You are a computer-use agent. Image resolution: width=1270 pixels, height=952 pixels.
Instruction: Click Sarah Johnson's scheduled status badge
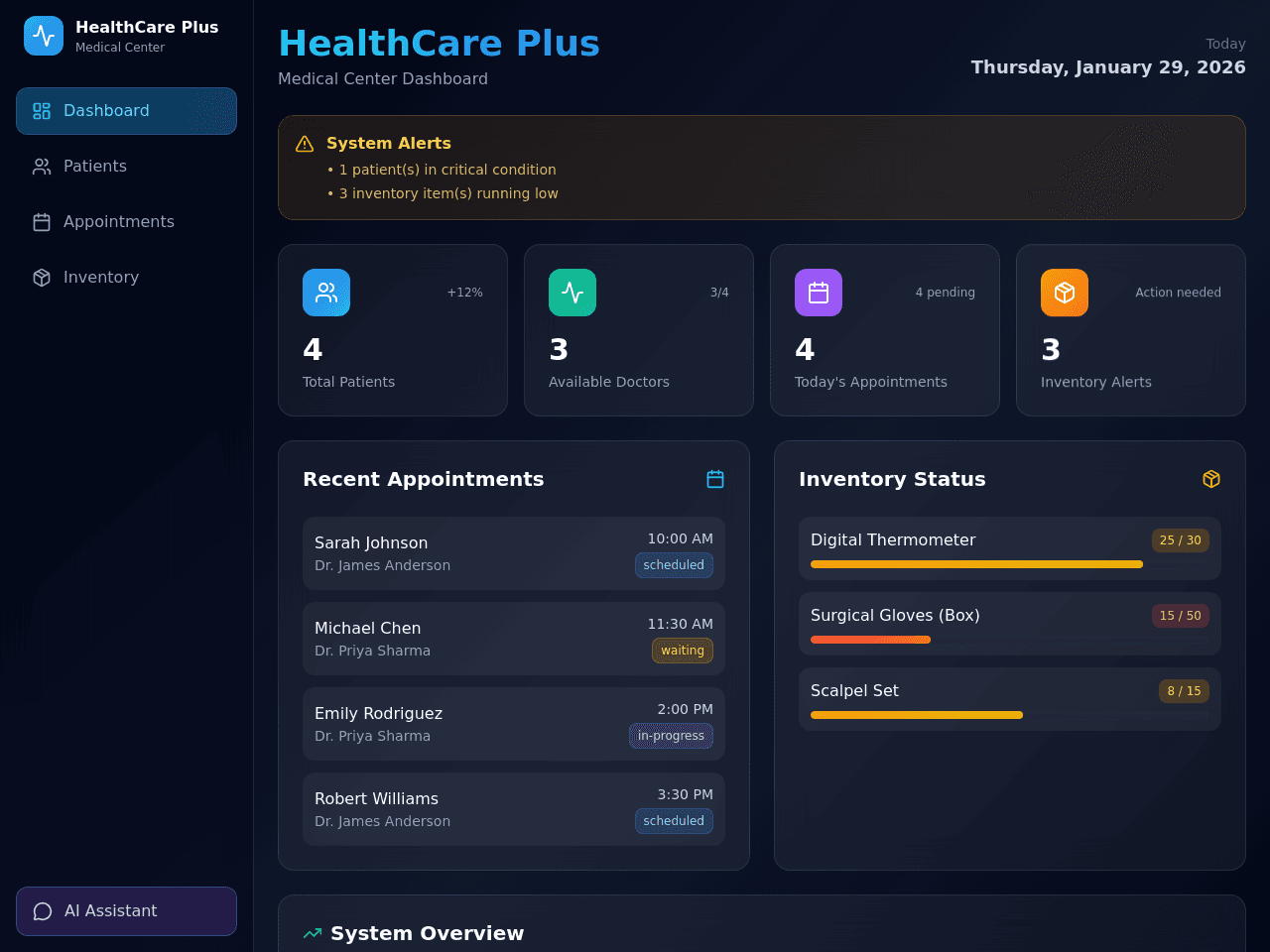(x=674, y=565)
